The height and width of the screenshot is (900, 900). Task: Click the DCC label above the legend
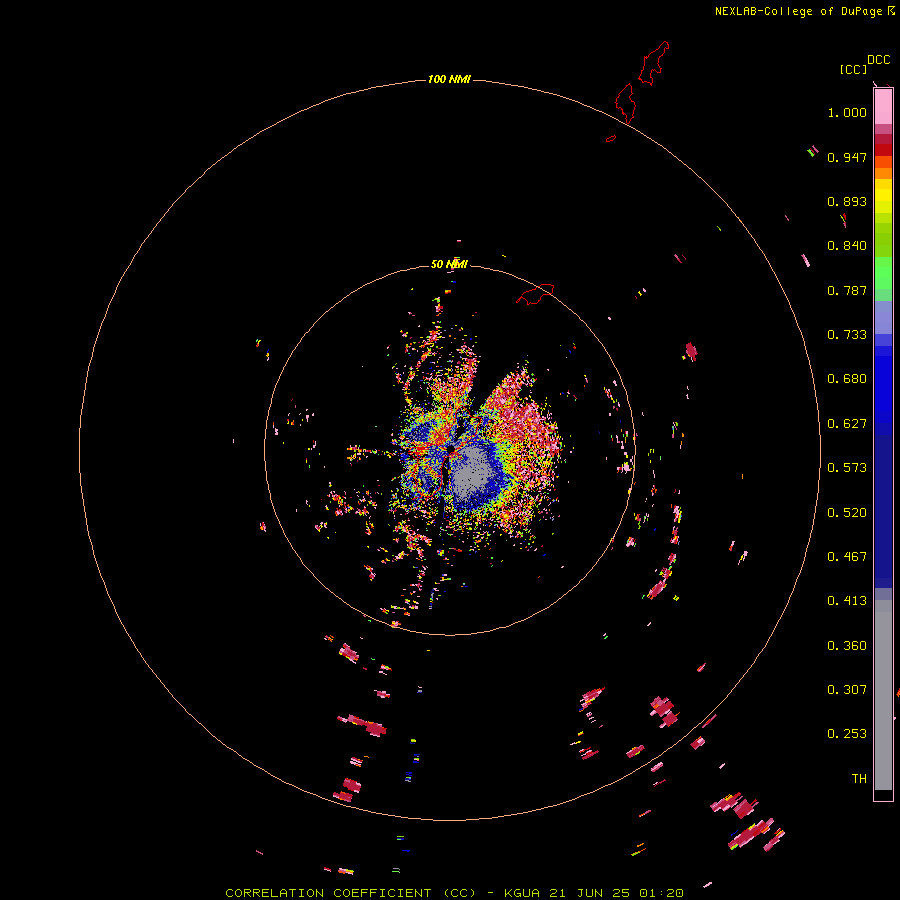pyautogui.click(x=878, y=60)
